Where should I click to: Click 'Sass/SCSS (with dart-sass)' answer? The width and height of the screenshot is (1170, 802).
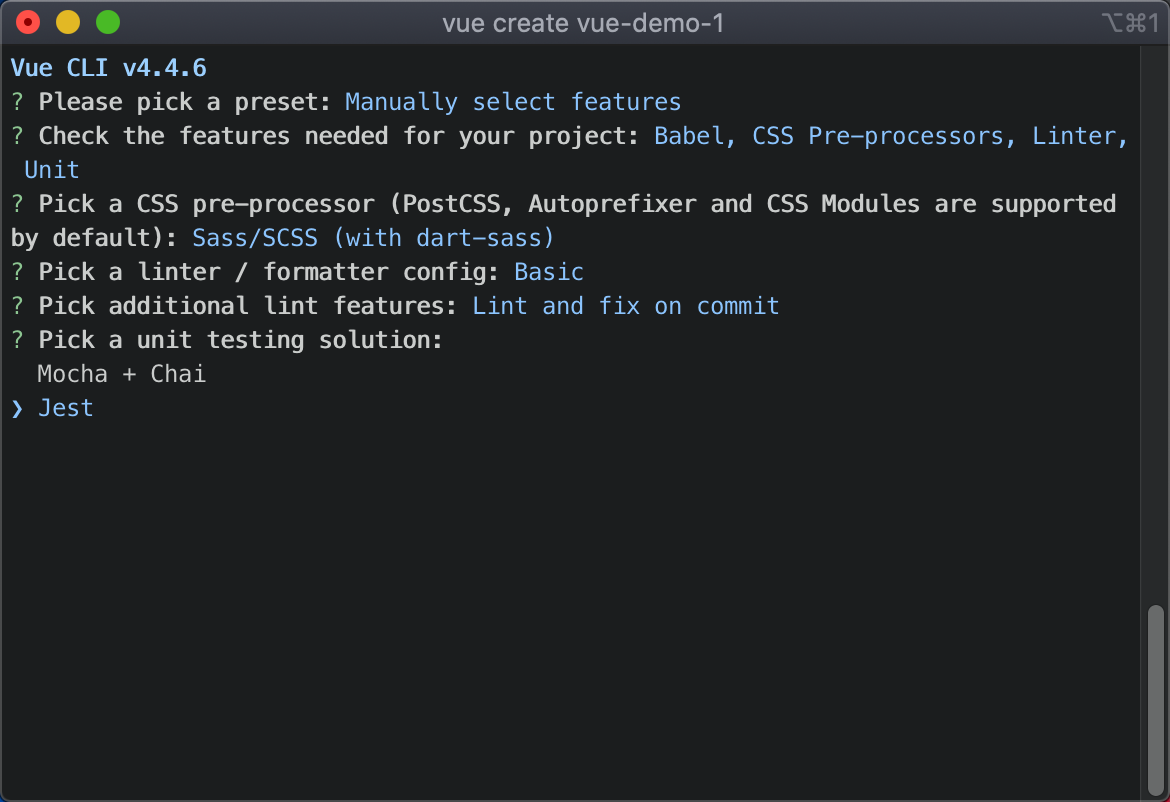click(374, 238)
